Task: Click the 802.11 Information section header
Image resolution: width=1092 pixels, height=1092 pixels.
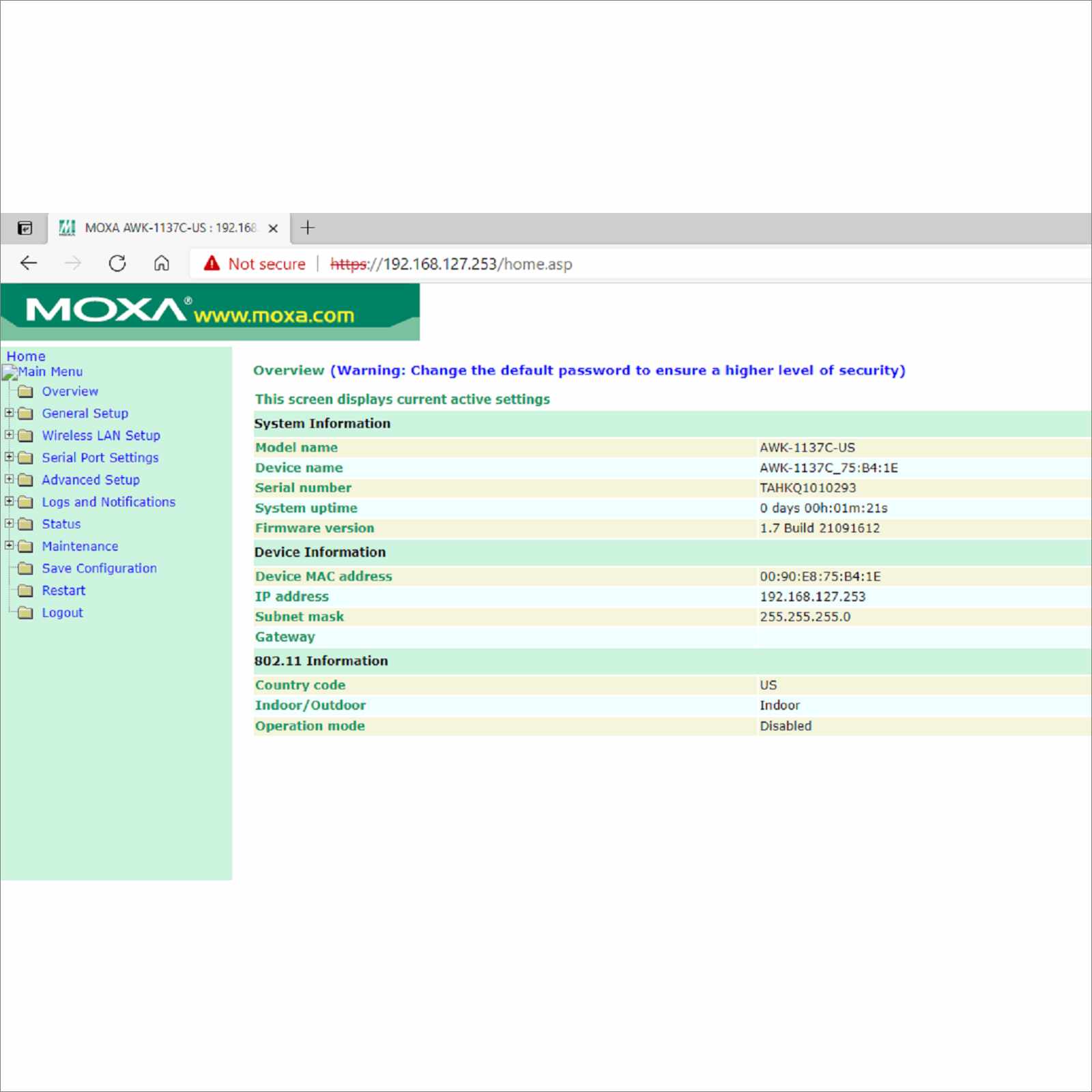Action: click(321, 661)
